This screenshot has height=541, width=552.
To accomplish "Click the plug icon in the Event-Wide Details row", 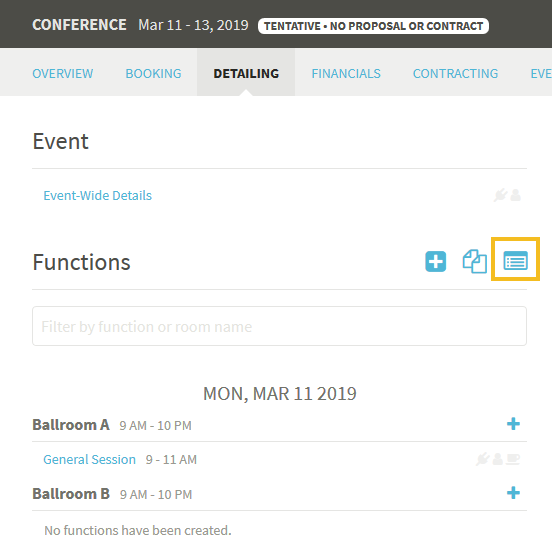I will [500, 195].
